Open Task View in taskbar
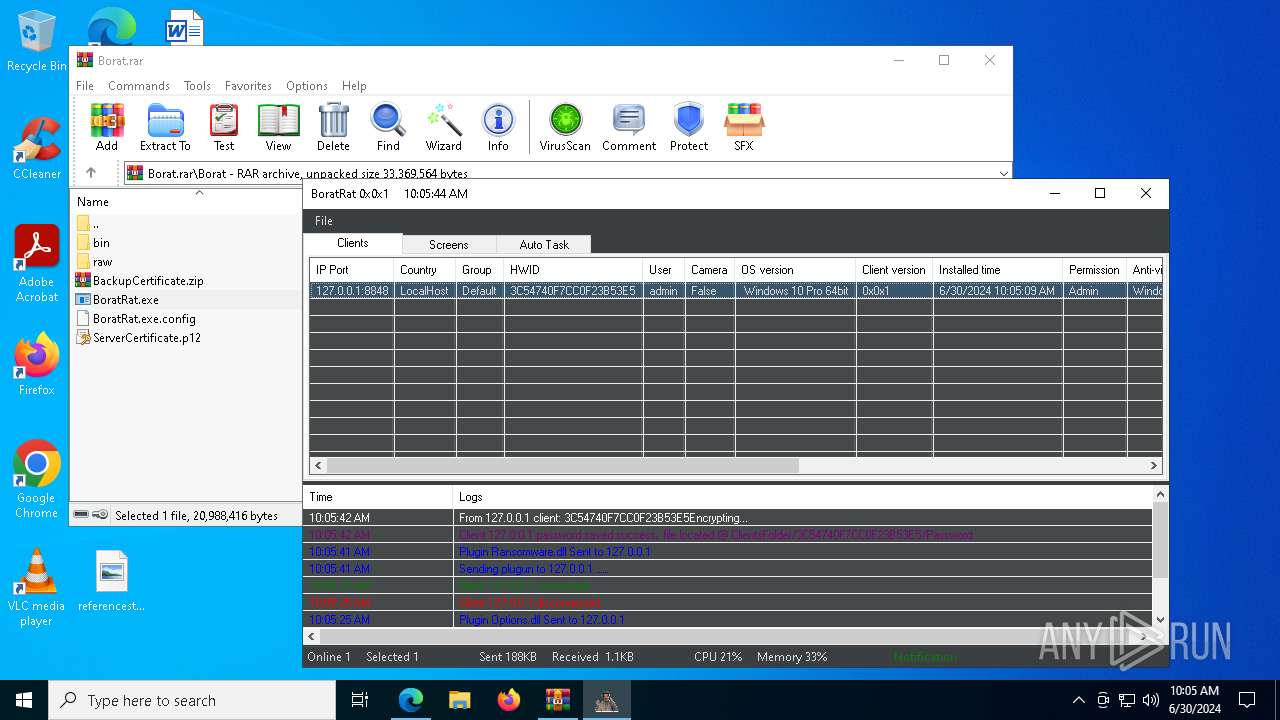This screenshot has height=720, width=1280. pyautogui.click(x=360, y=700)
